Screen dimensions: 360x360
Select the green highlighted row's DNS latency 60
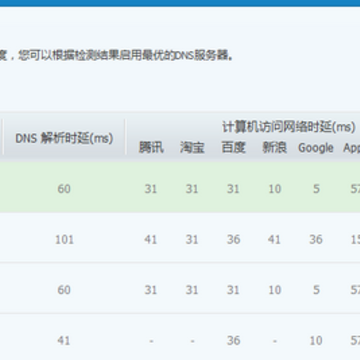click(64, 189)
